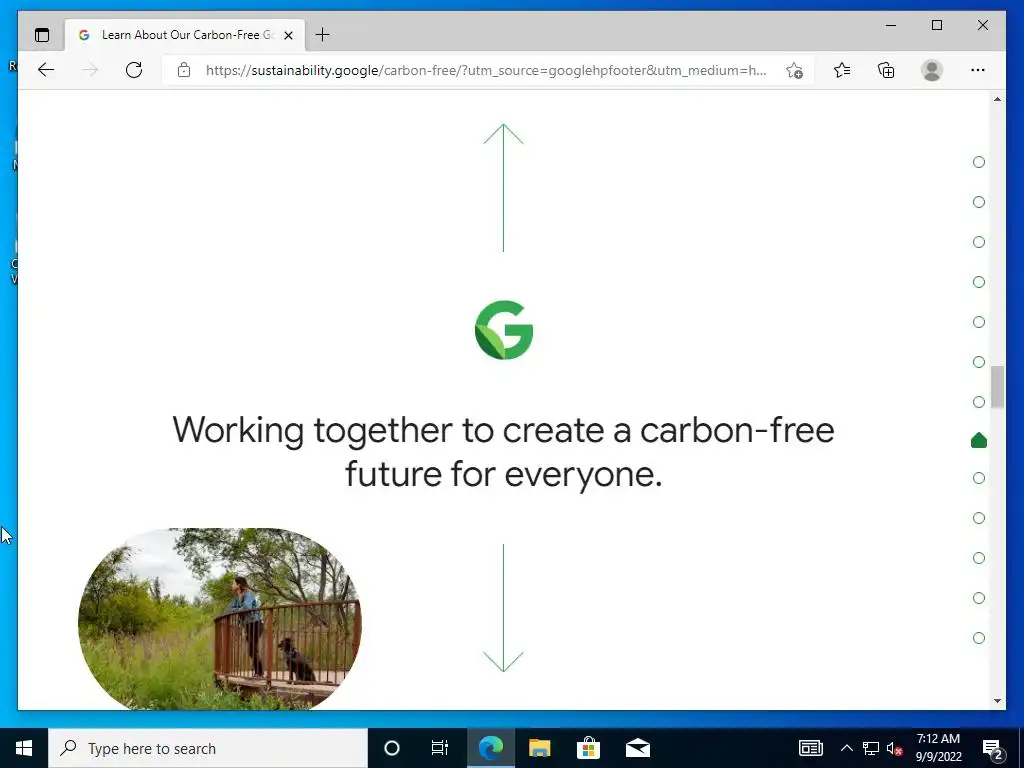Add this page to favorites

click(794, 71)
